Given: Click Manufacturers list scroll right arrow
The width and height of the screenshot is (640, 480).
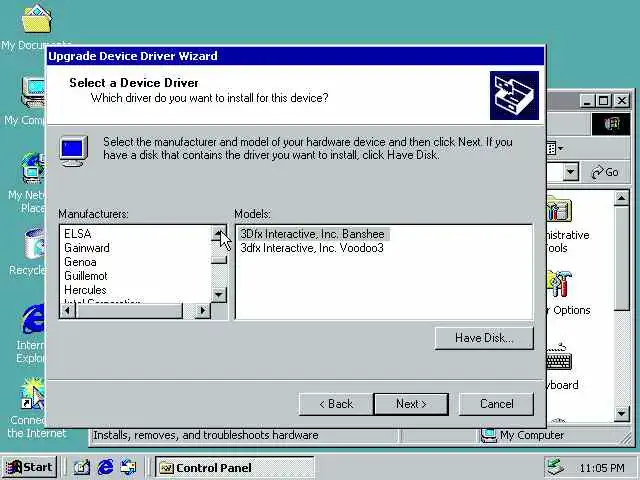Looking at the screenshot, I should click(202, 311).
